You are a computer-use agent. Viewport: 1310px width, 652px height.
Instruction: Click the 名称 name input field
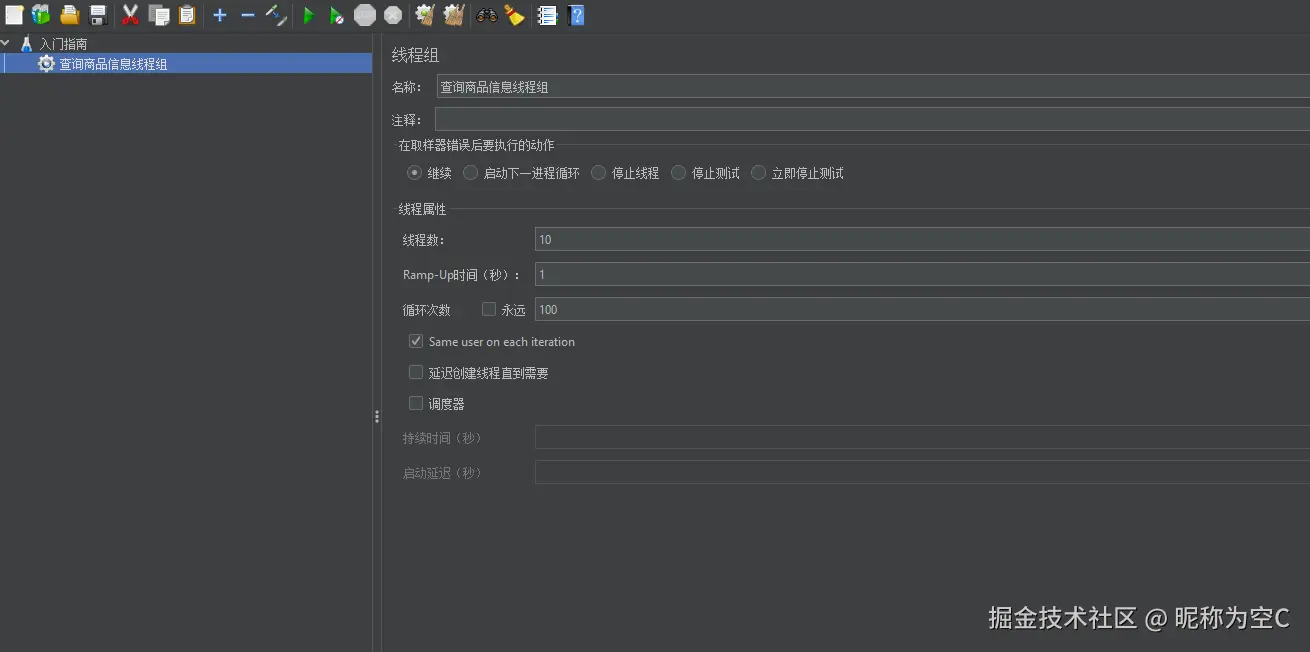click(x=873, y=87)
